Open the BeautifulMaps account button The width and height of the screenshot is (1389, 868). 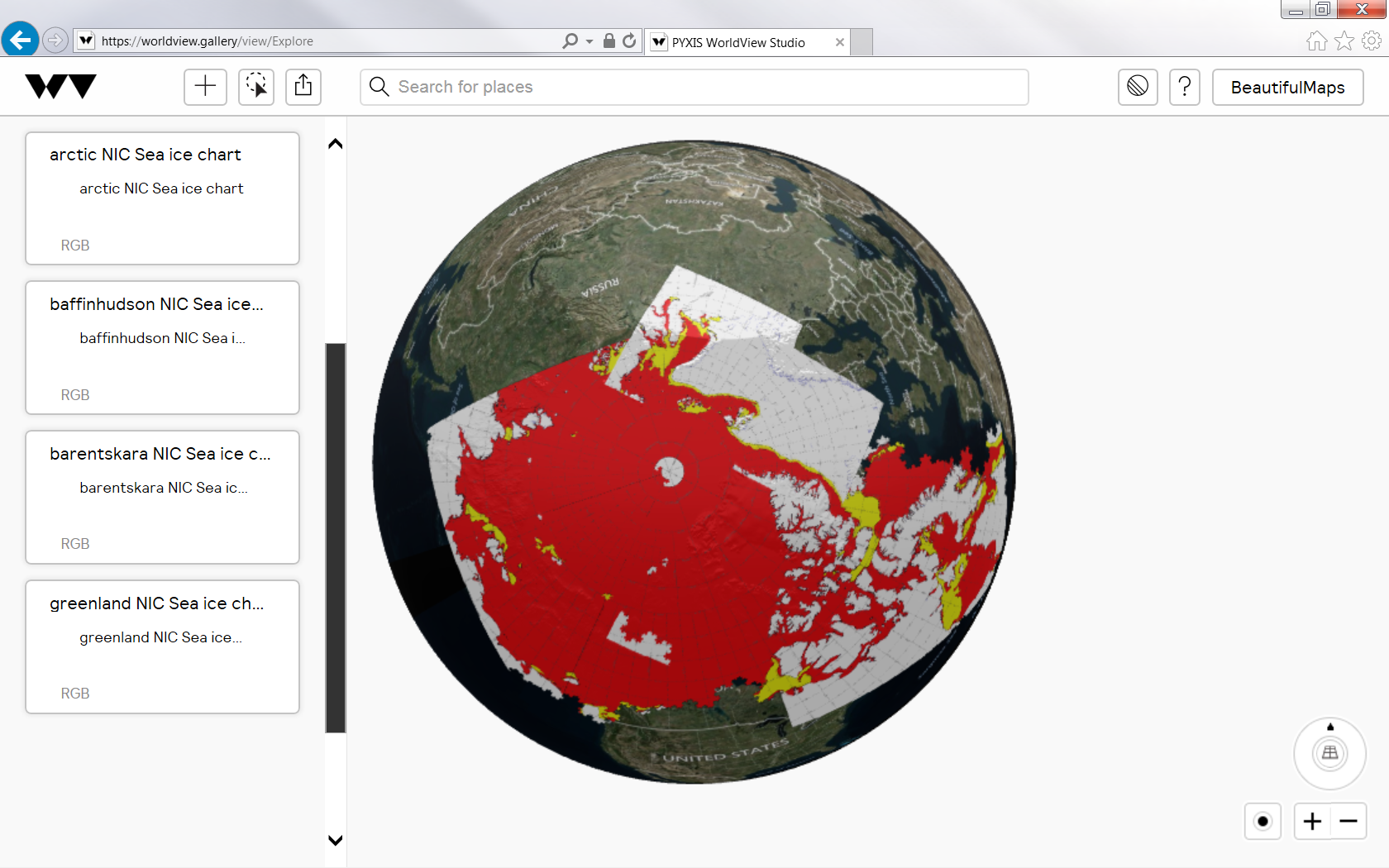pos(1287,87)
